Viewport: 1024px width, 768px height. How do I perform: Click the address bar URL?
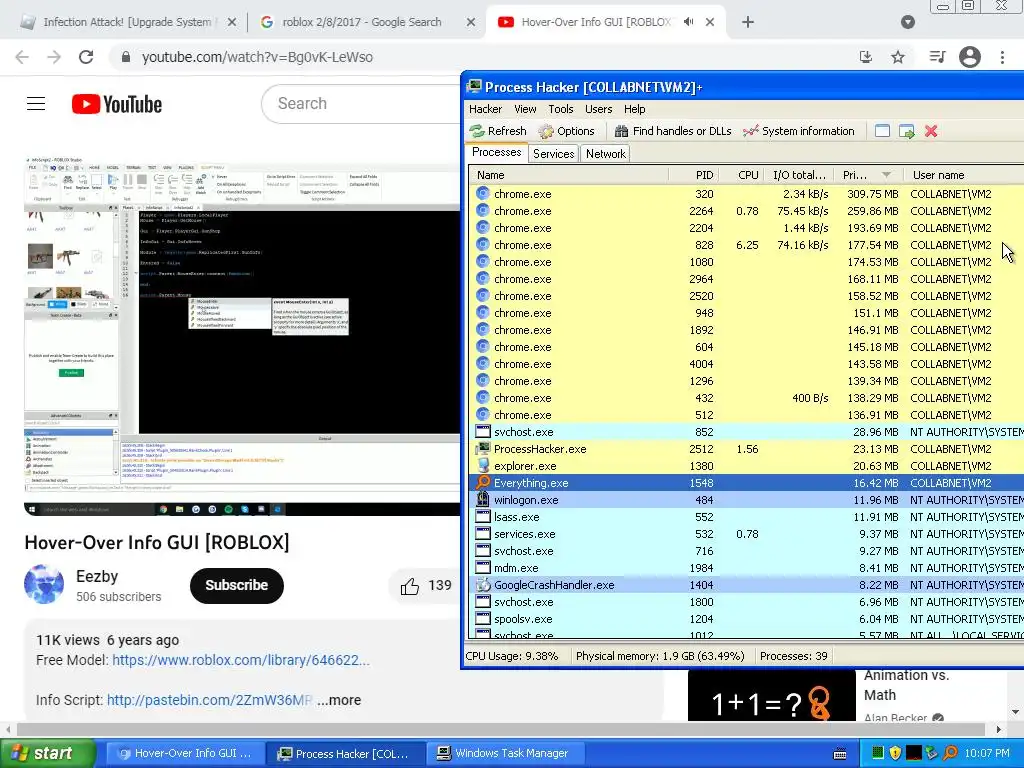257,57
